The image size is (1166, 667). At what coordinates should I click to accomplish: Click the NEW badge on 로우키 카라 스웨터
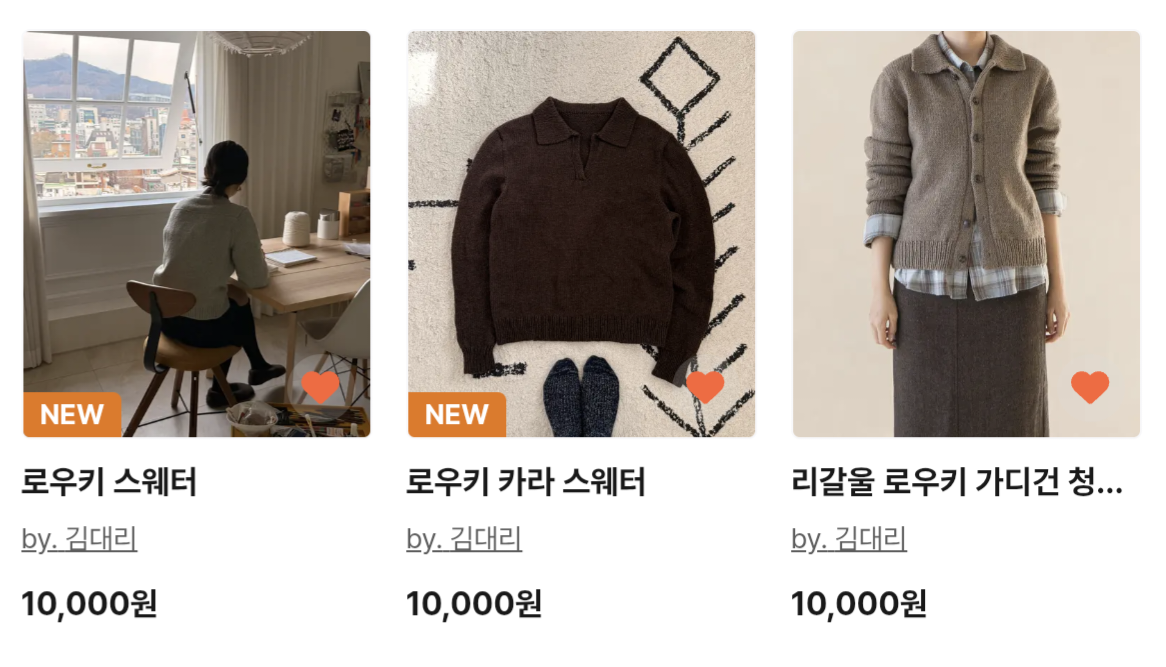click(457, 414)
